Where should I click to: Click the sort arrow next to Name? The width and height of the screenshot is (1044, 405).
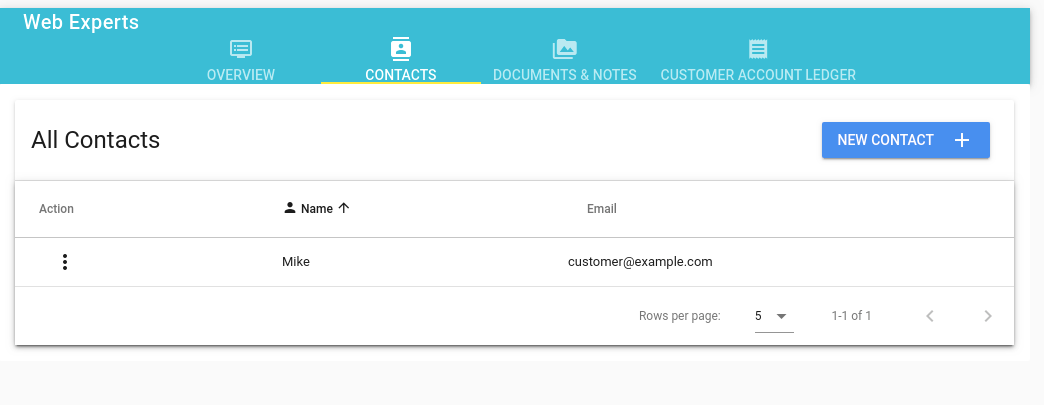[x=344, y=208]
